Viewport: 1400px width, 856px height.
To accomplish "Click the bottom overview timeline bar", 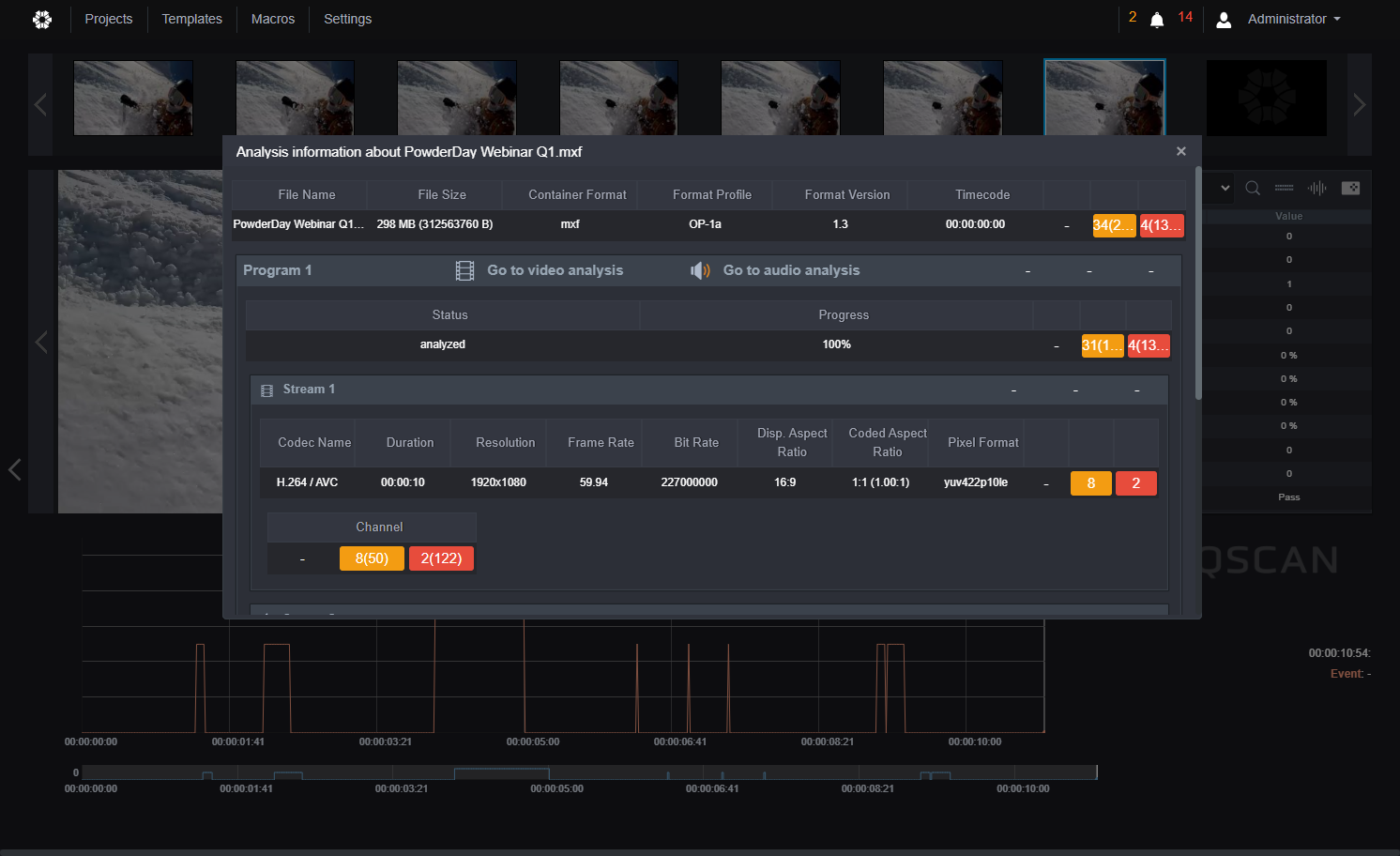I will coord(589,772).
